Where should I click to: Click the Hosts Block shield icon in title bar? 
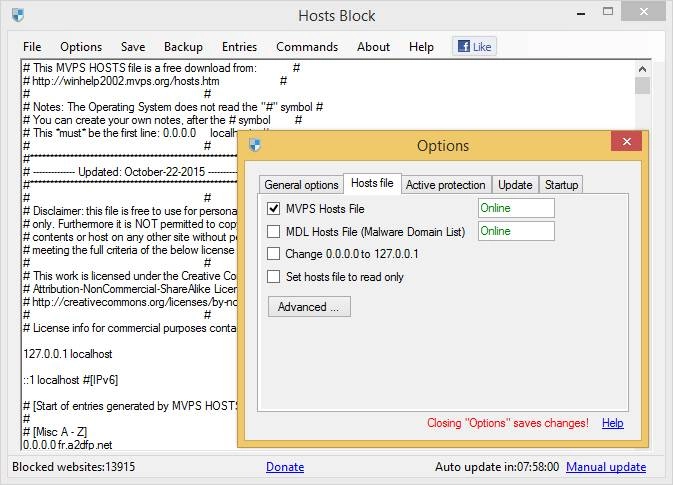(18, 15)
